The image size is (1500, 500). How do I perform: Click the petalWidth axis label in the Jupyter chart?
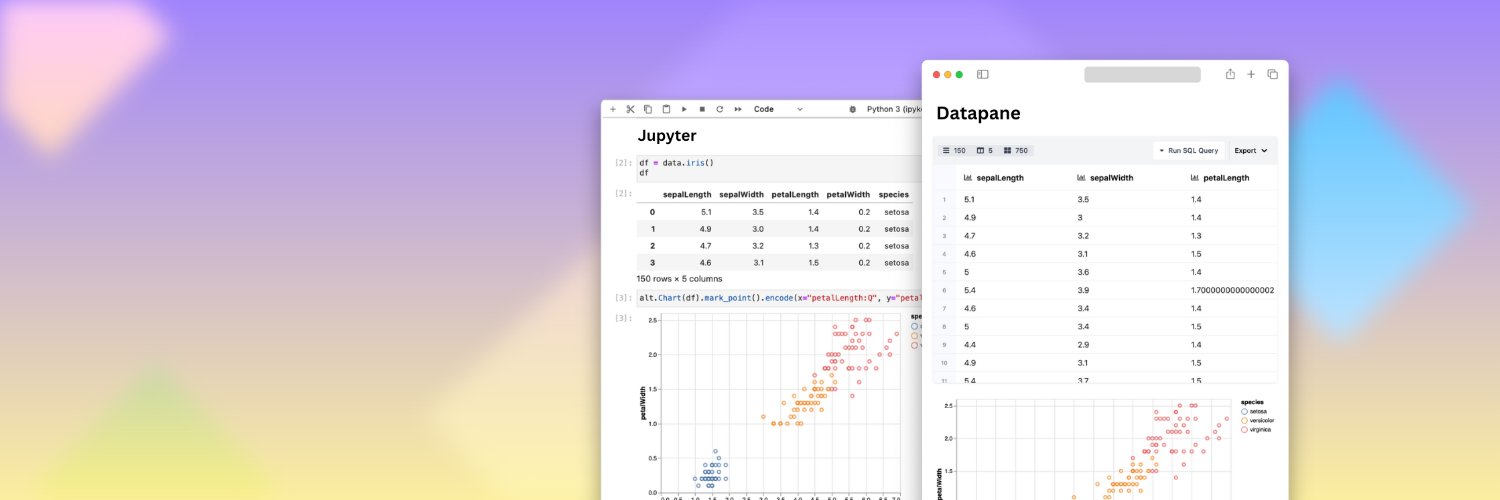644,403
